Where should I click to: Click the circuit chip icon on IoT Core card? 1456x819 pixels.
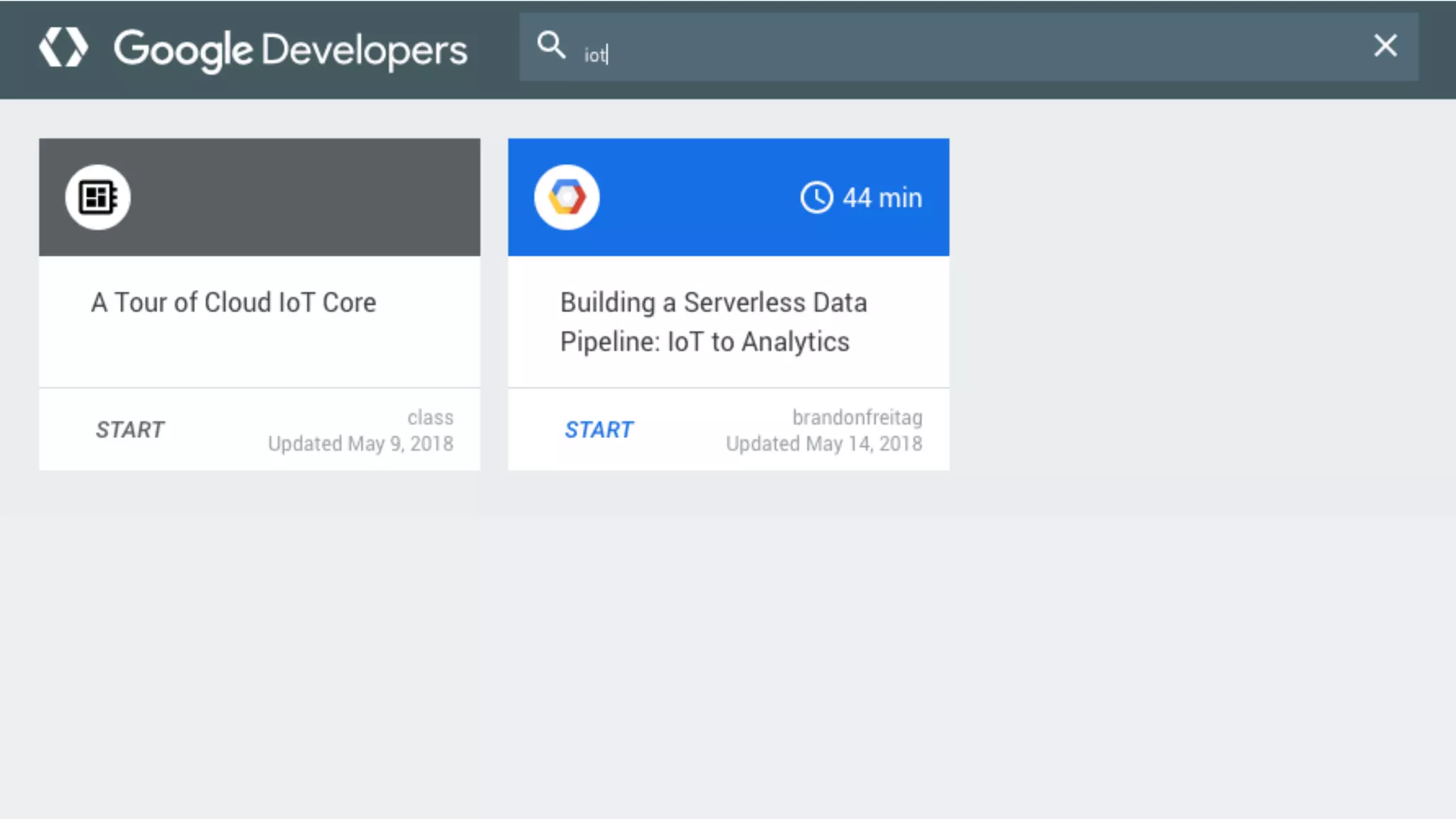(98, 197)
